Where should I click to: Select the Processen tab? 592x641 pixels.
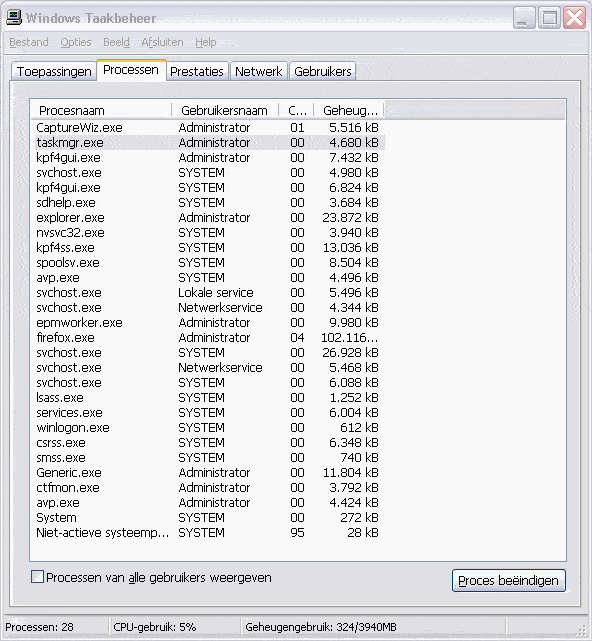(131, 70)
